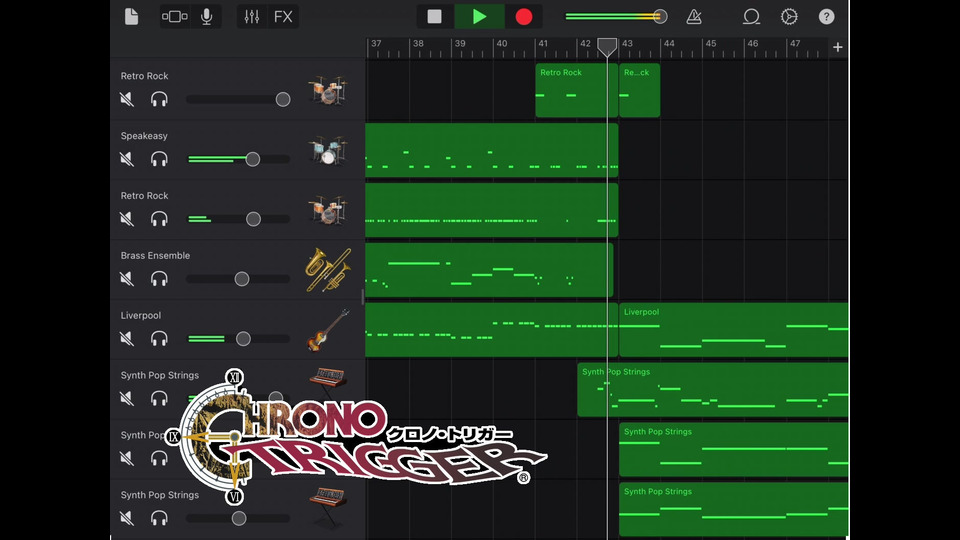Open the track controls mixer icon
The image size is (960, 540).
[252, 17]
